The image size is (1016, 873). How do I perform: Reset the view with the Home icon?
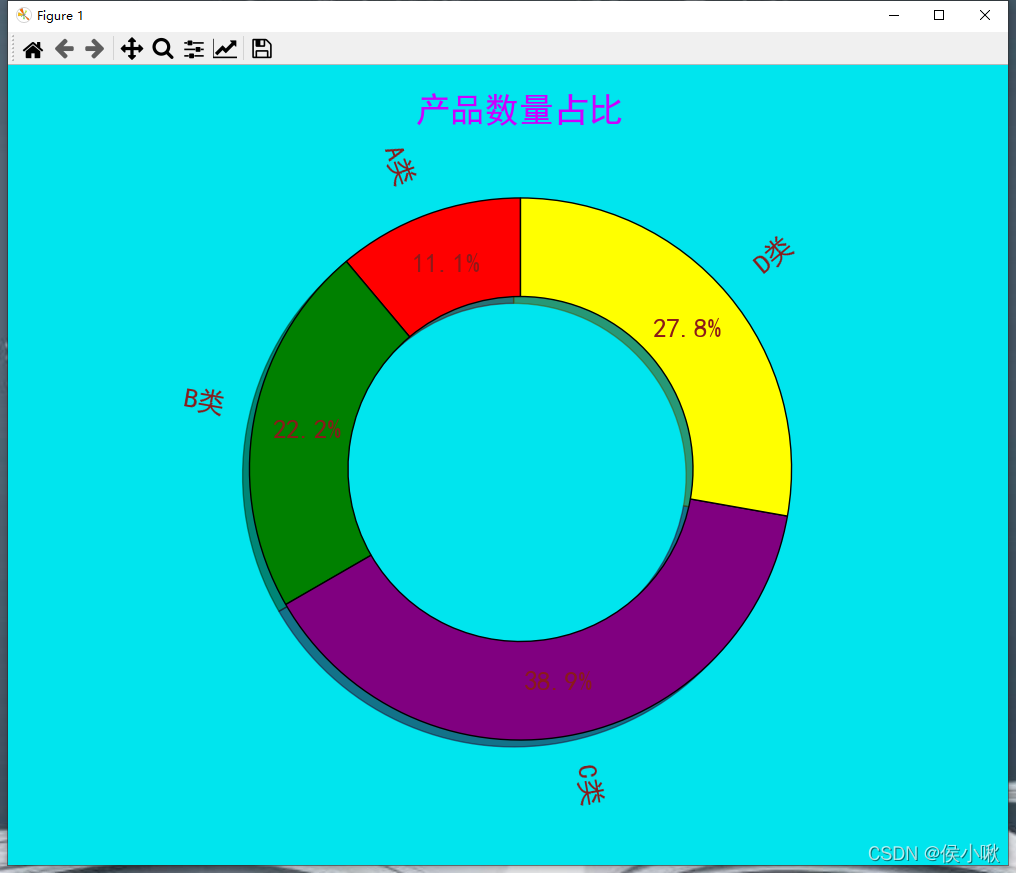pos(33,49)
